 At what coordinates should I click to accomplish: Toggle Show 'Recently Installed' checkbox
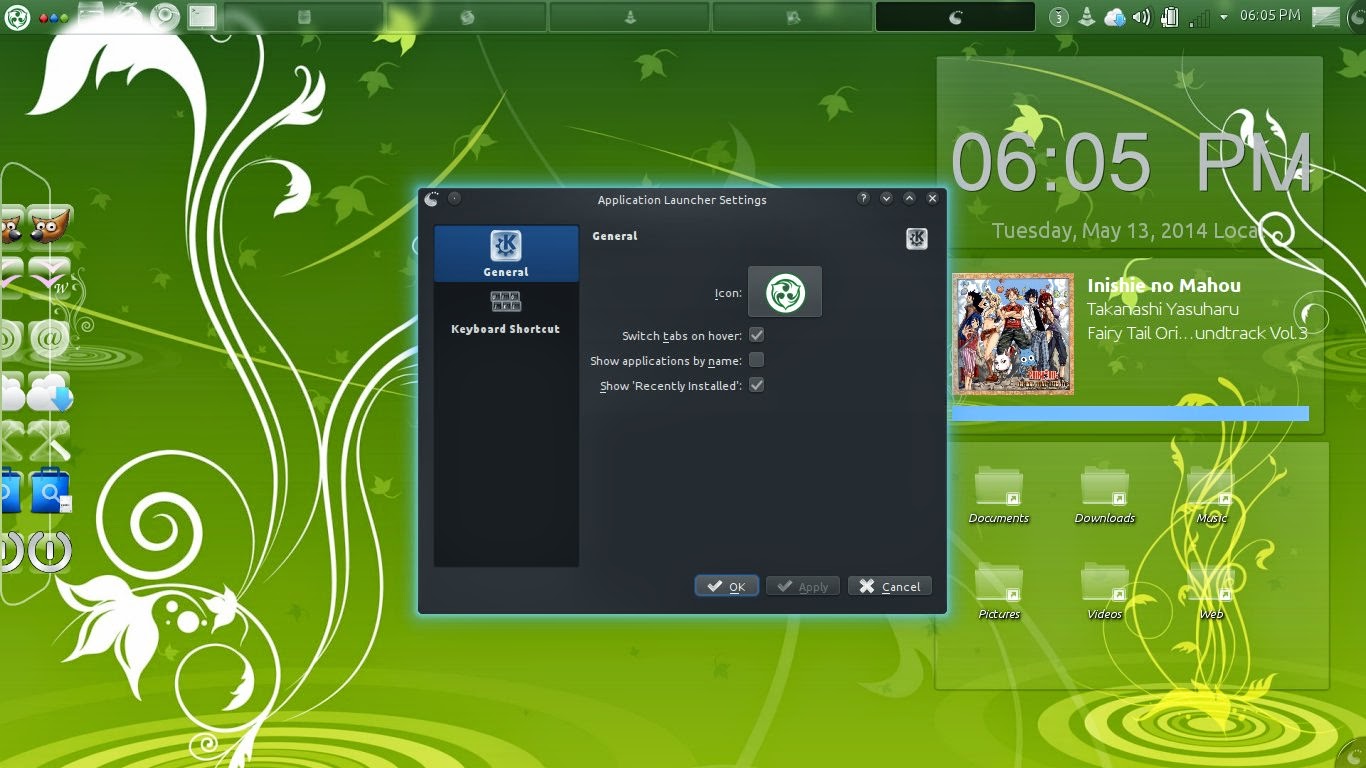point(757,385)
